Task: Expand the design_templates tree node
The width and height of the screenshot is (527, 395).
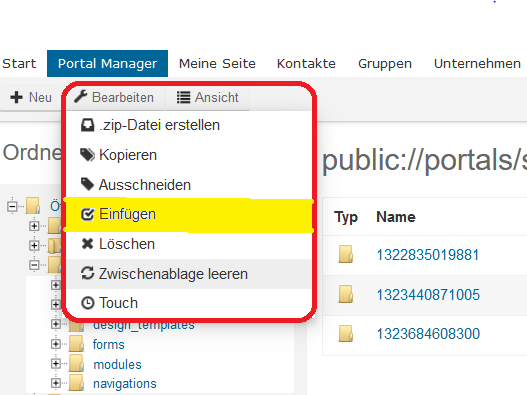Action: pyautogui.click(x=55, y=324)
